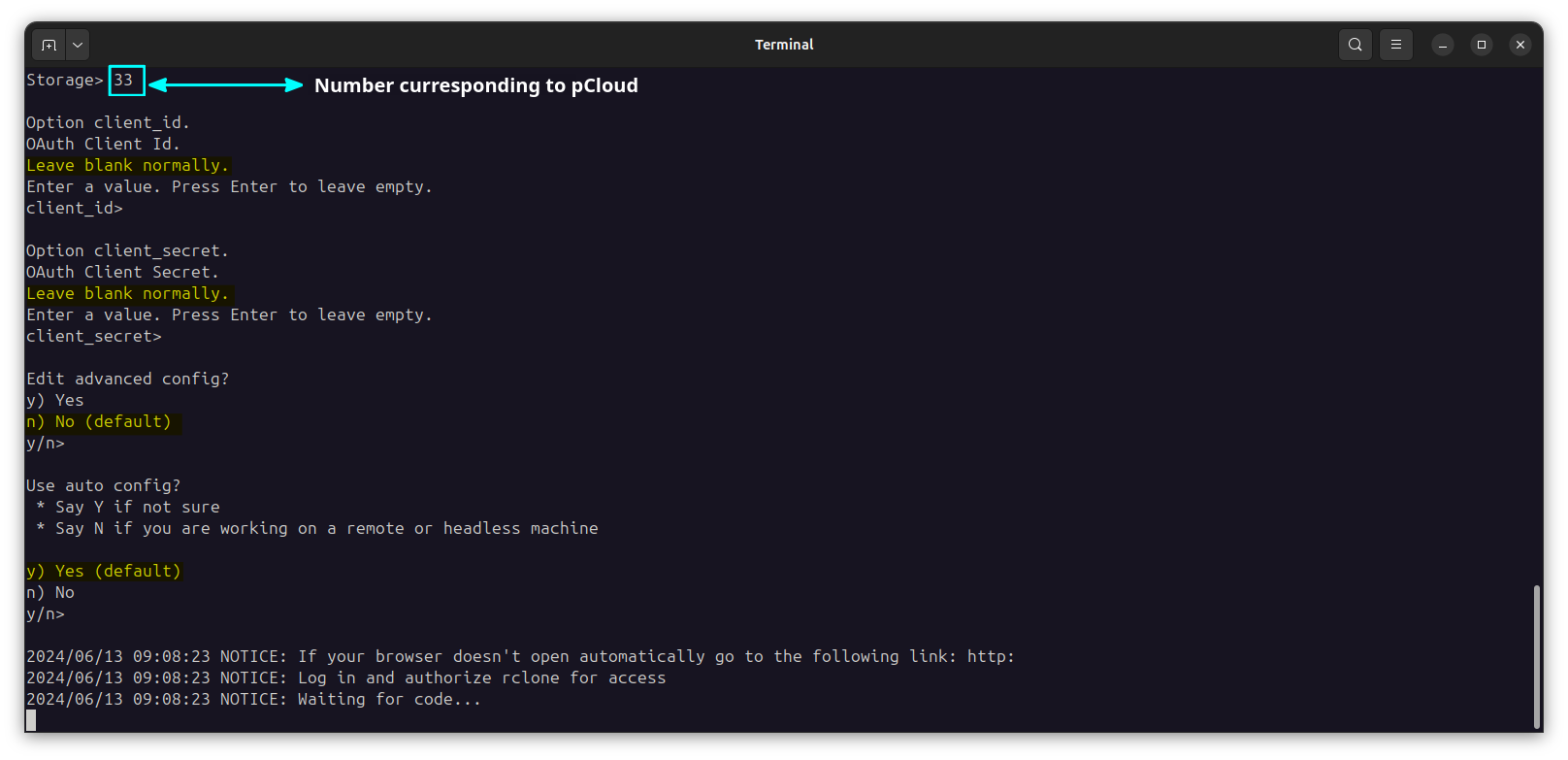Click the client_id> prompt line

coord(74,207)
